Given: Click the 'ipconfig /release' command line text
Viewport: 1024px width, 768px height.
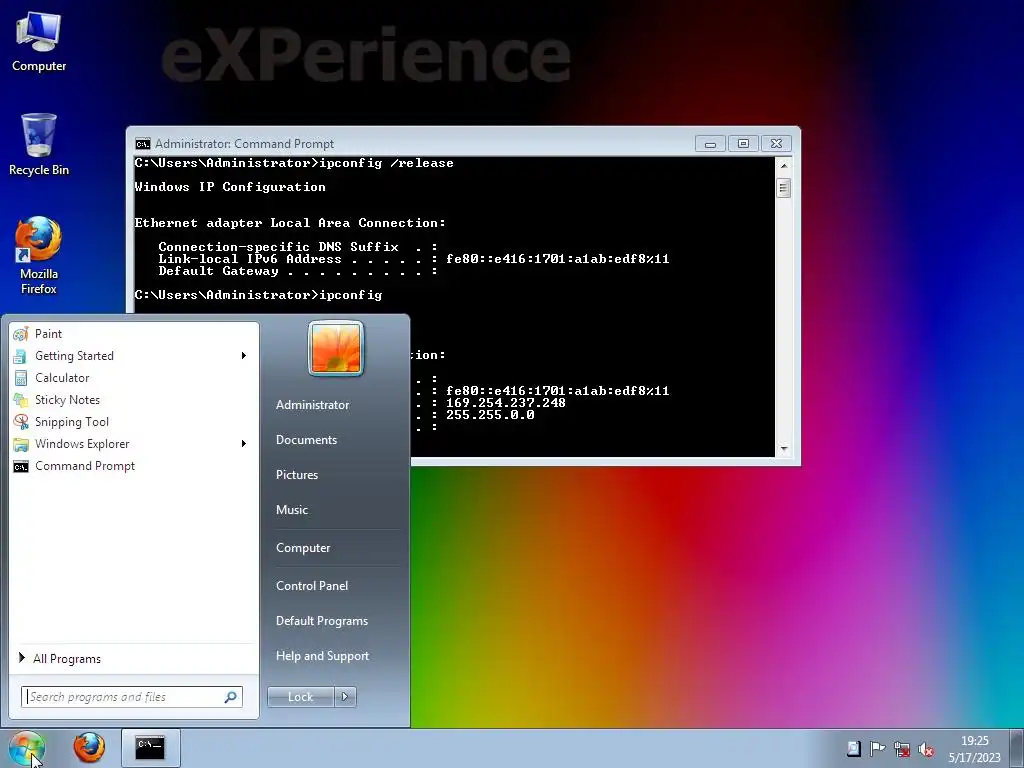Looking at the screenshot, I should (x=386, y=163).
